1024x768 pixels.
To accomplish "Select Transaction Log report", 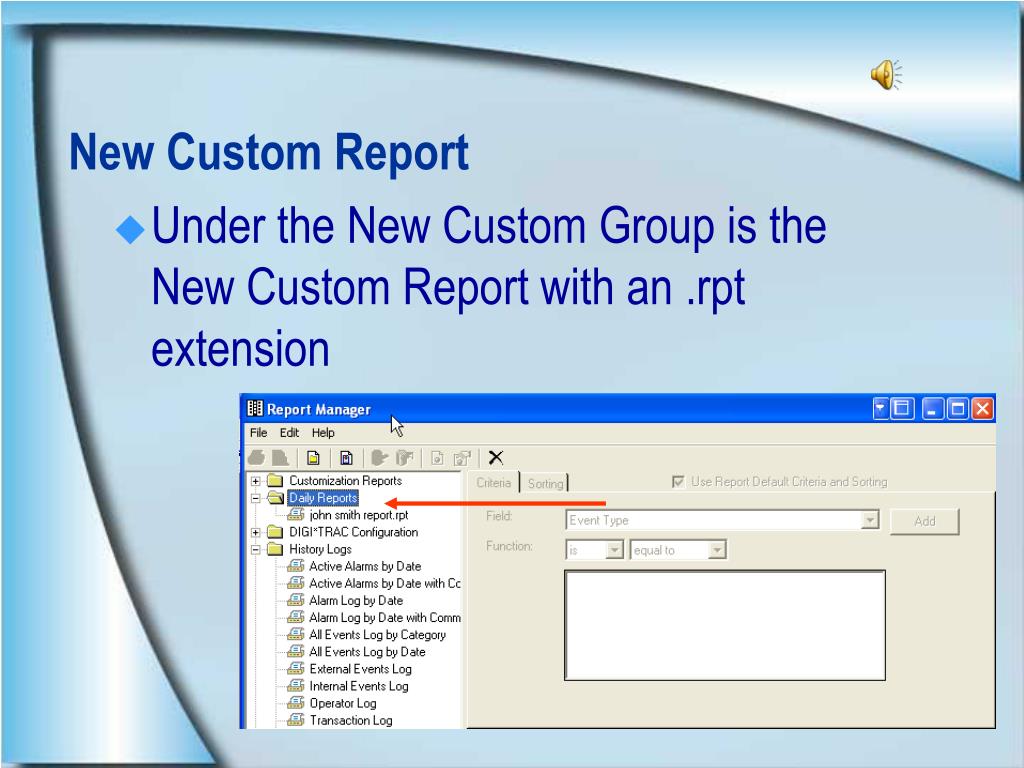I will (351, 720).
